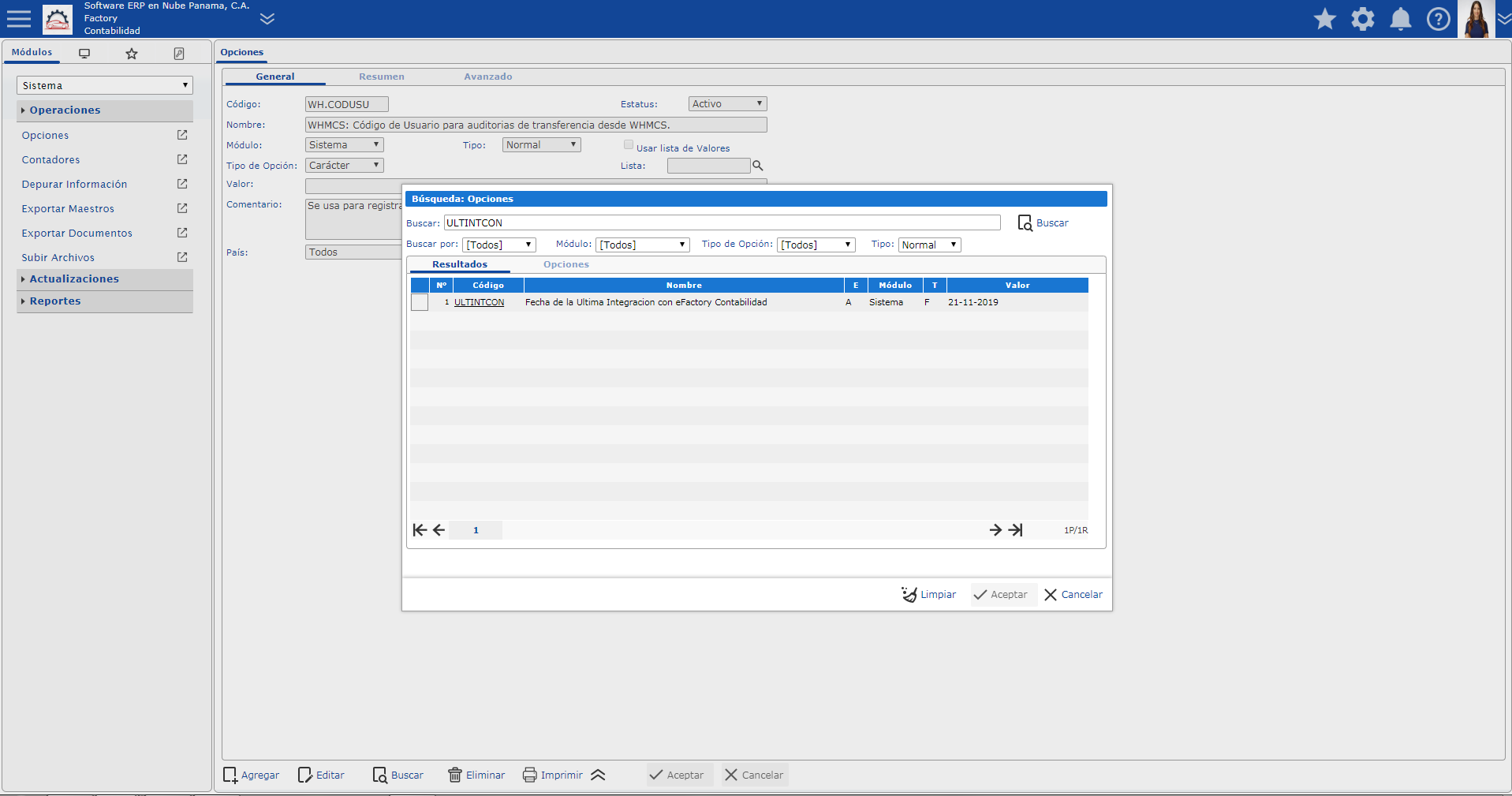Open the Buscar por dropdown
1512x796 pixels.
[498, 245]
